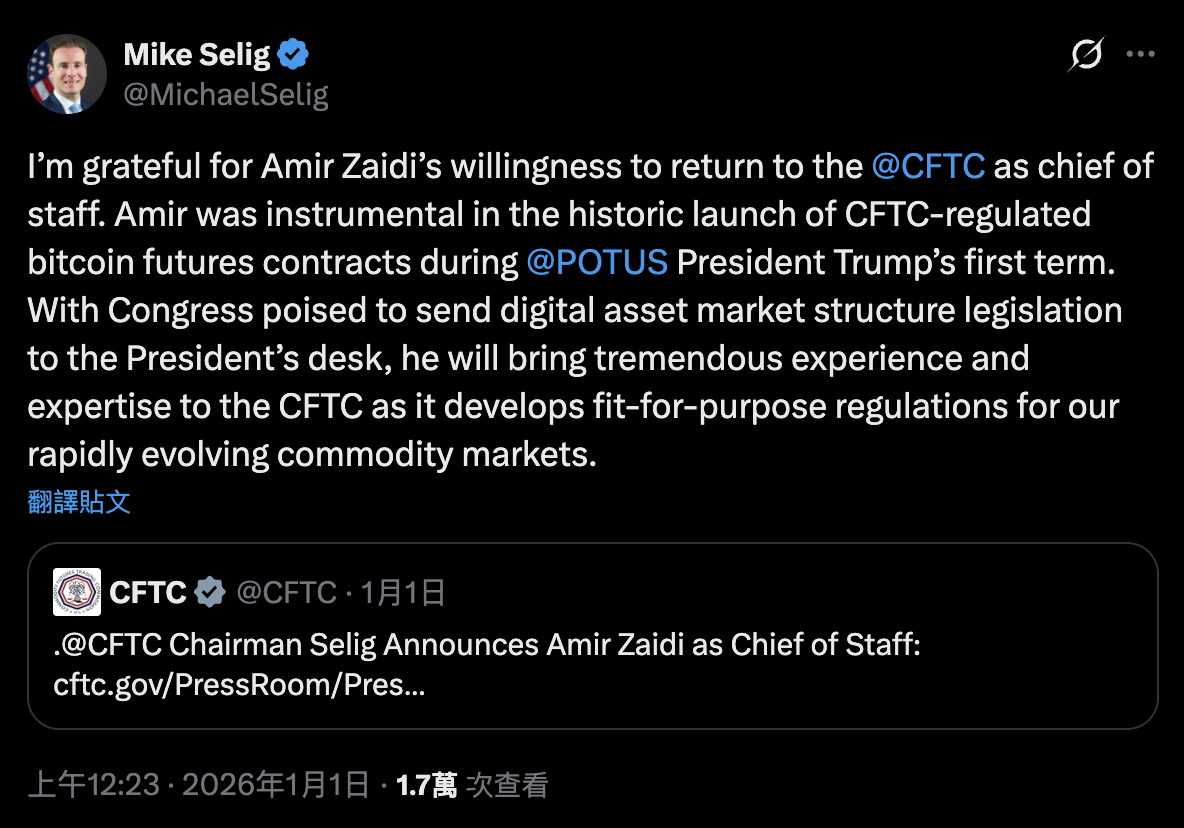Follow the @POTUS mention link
Image resolution: width=1184 pixels, height=828 pixels.
coord(596,262)
